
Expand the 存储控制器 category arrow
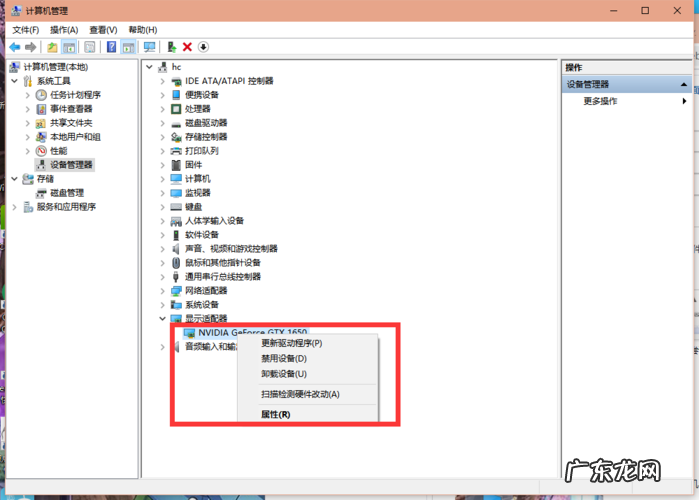click(162, 137)
